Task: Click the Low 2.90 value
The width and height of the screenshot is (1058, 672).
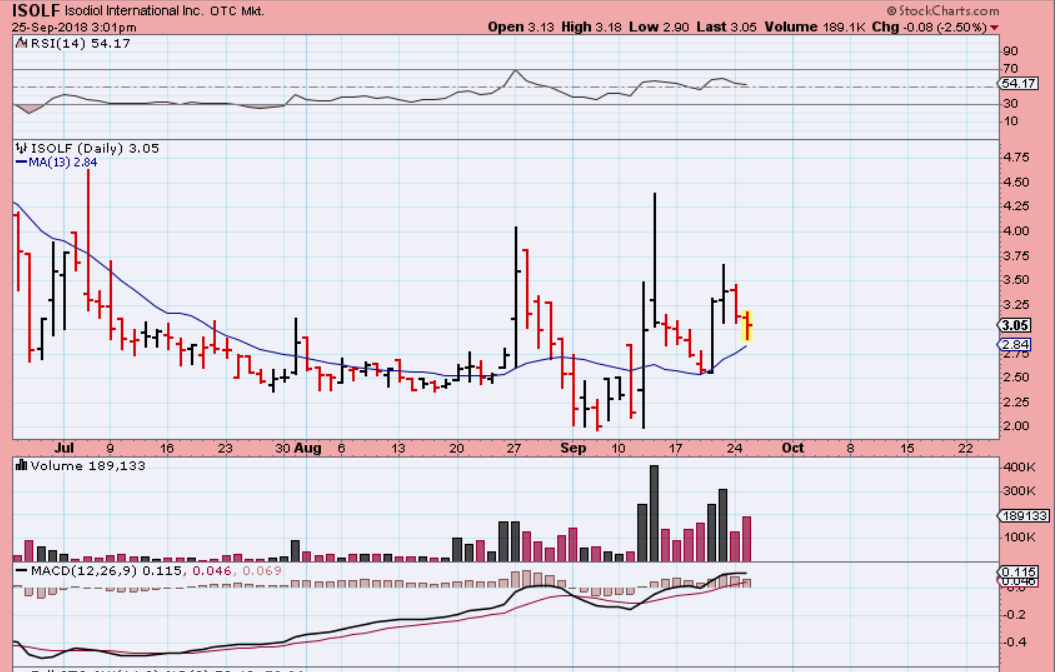Action: (659, 27)
